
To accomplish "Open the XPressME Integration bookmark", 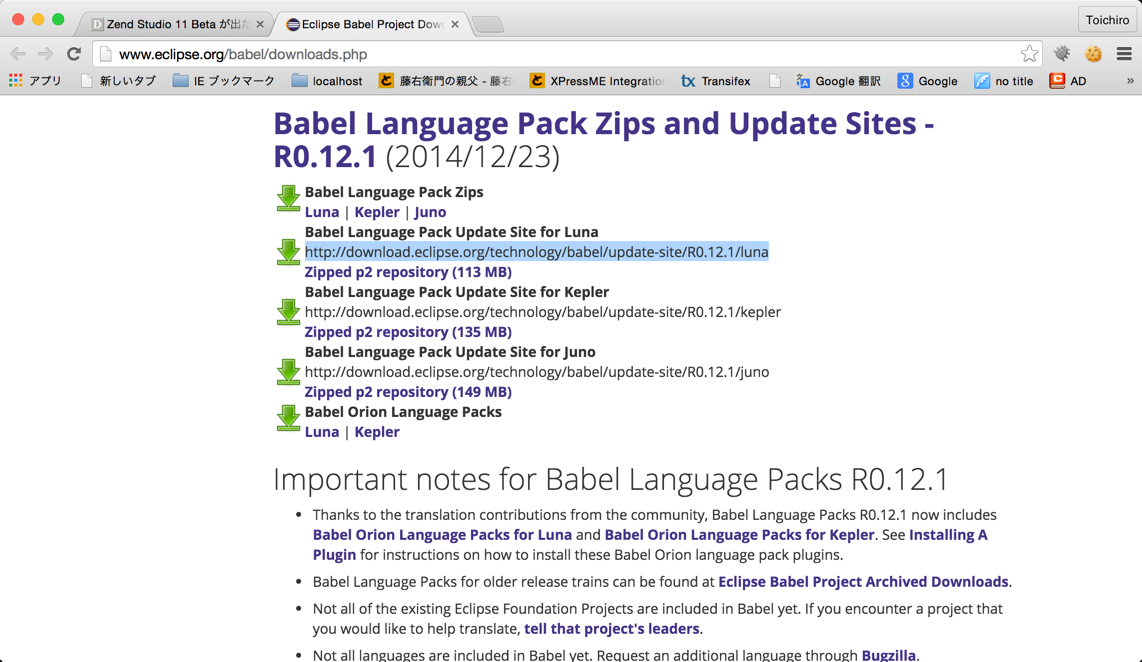I will click(597, 81).
